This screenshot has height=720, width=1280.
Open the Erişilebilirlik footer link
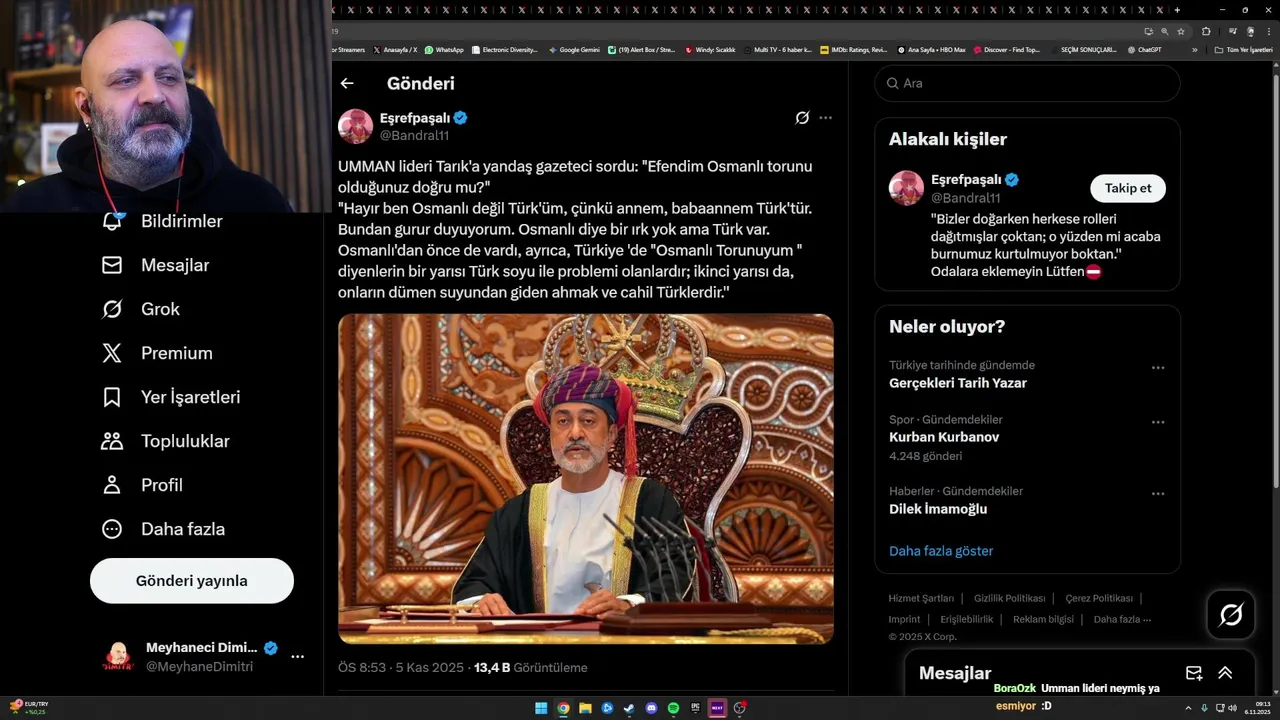967,619
